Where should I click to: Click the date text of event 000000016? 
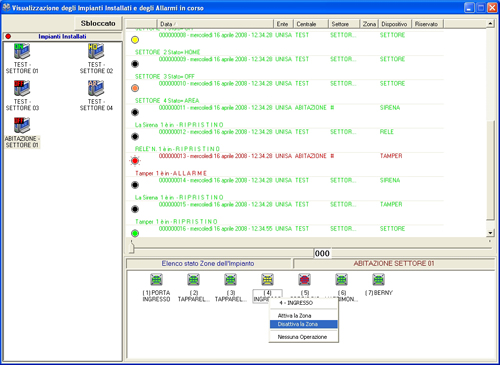click(216, 229)
